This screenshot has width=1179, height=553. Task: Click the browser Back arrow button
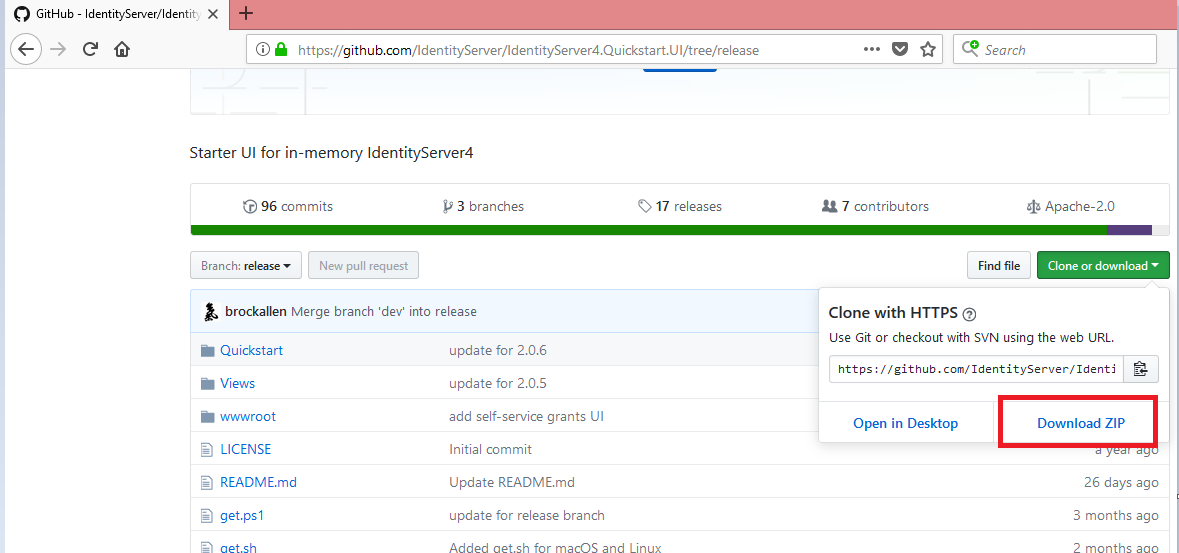26,50
